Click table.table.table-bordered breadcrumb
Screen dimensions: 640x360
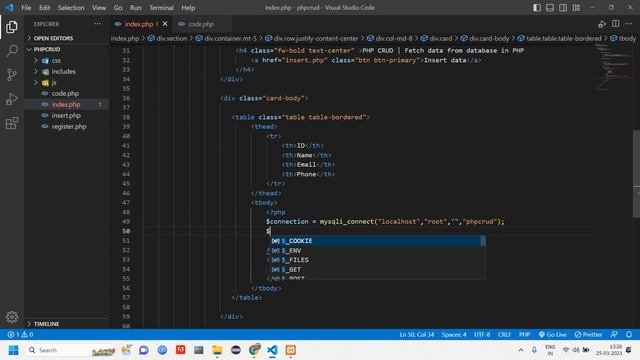pos(564,38)
